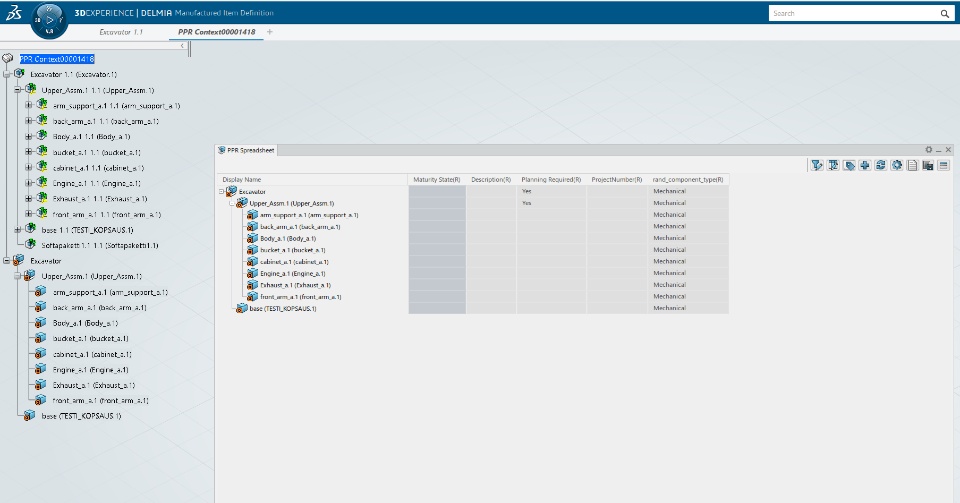Expand the base 1.1 (TESTI_KOPSAUS.1) node

point(18,230)
